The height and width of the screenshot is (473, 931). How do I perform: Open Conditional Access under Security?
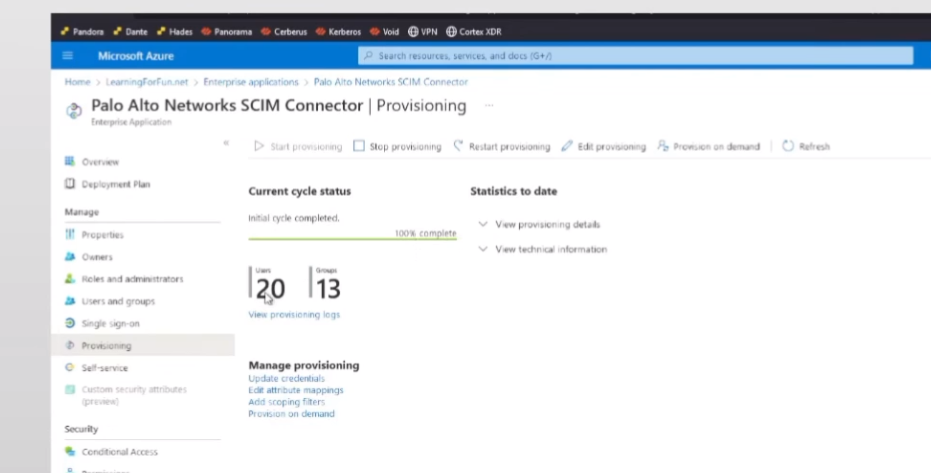(x=119, y=452)
